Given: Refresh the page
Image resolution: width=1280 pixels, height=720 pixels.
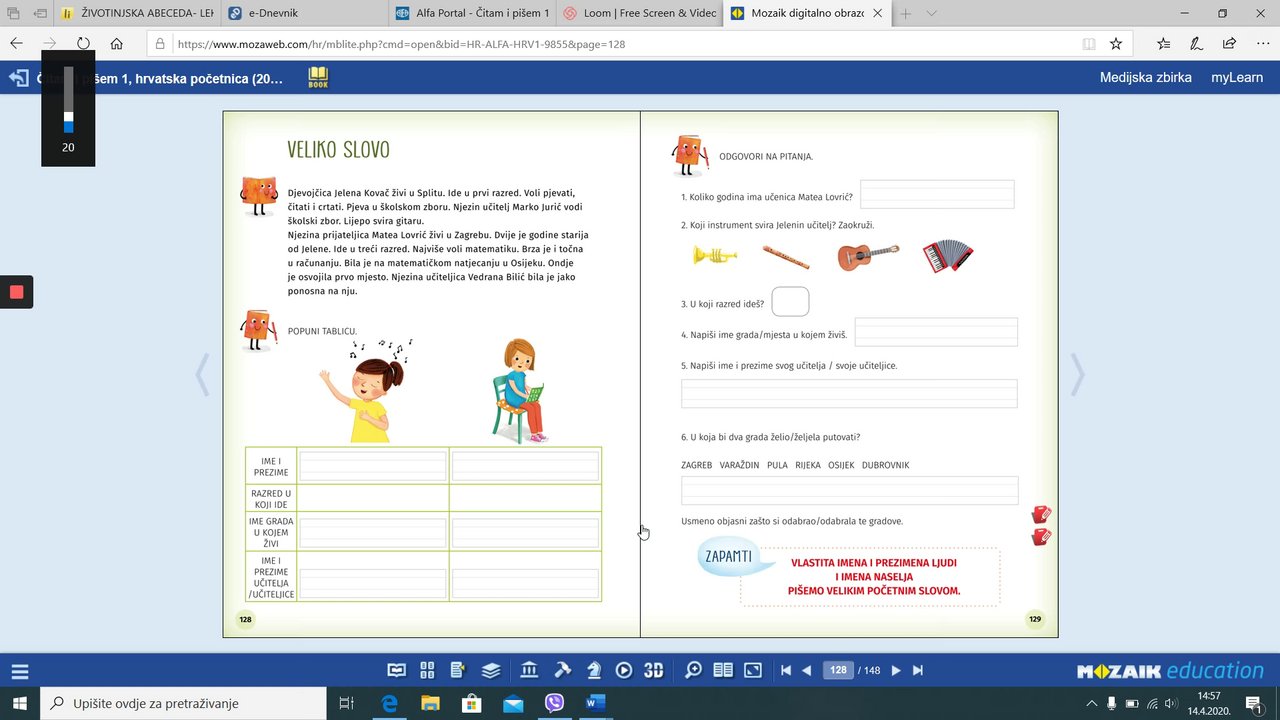Looking at the screenshot, I should coord(83,44).
